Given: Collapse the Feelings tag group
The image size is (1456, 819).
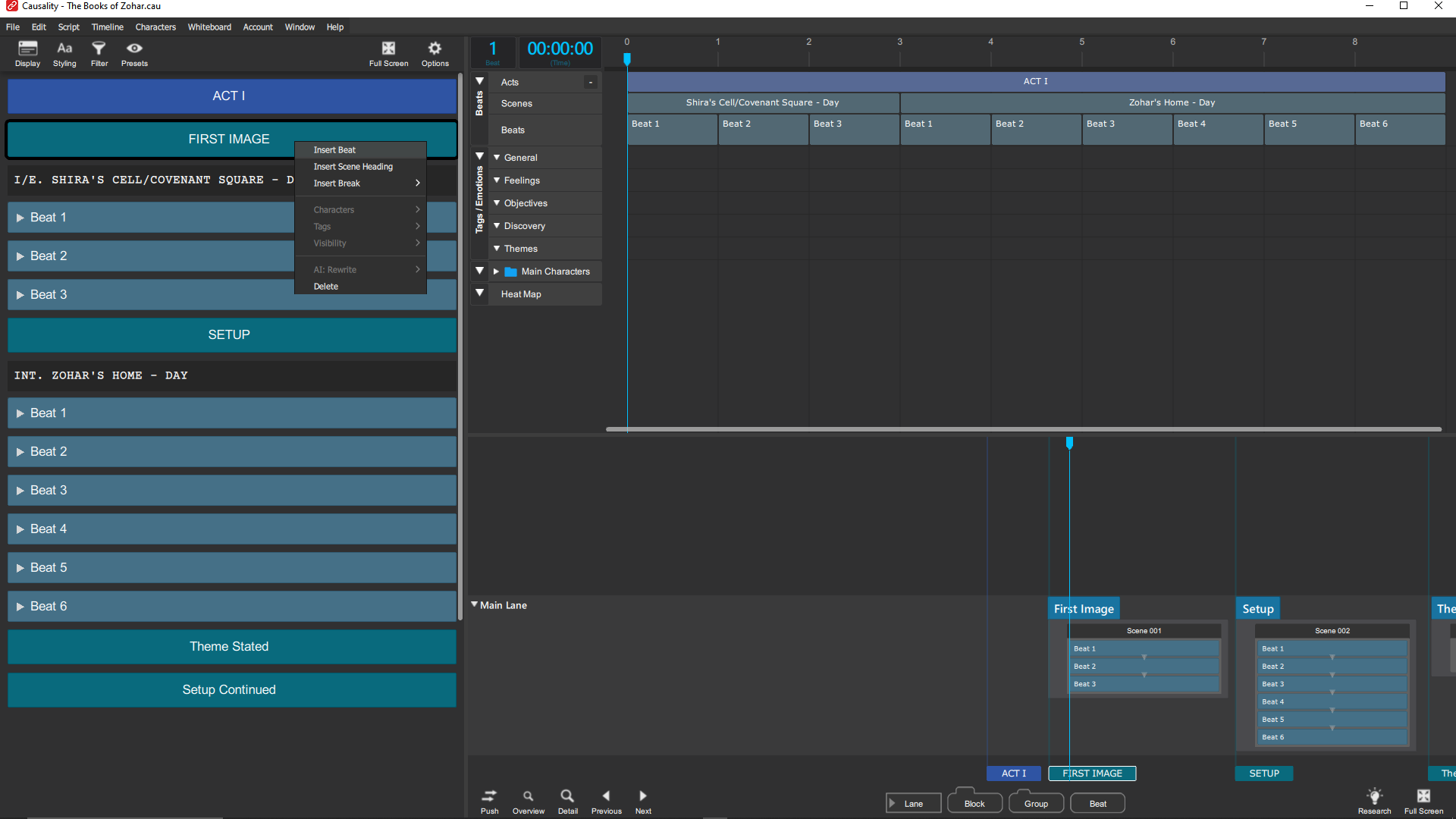Looking at the screenshot, I should [497, 180].
